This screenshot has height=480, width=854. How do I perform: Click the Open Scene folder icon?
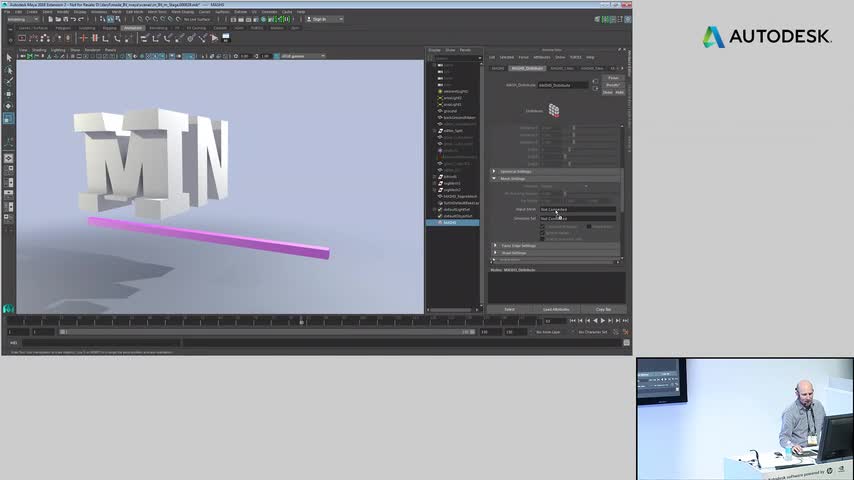58,19
